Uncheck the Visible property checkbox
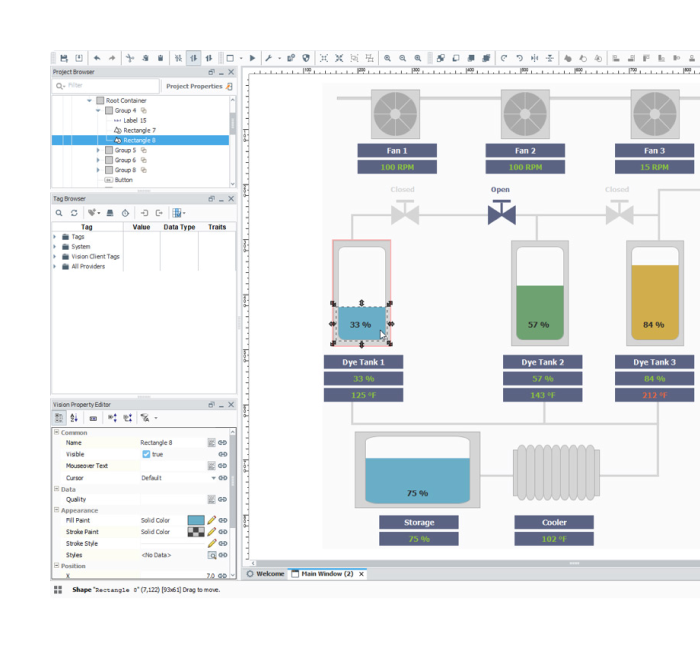700x650 pixels. pos(146,454)
